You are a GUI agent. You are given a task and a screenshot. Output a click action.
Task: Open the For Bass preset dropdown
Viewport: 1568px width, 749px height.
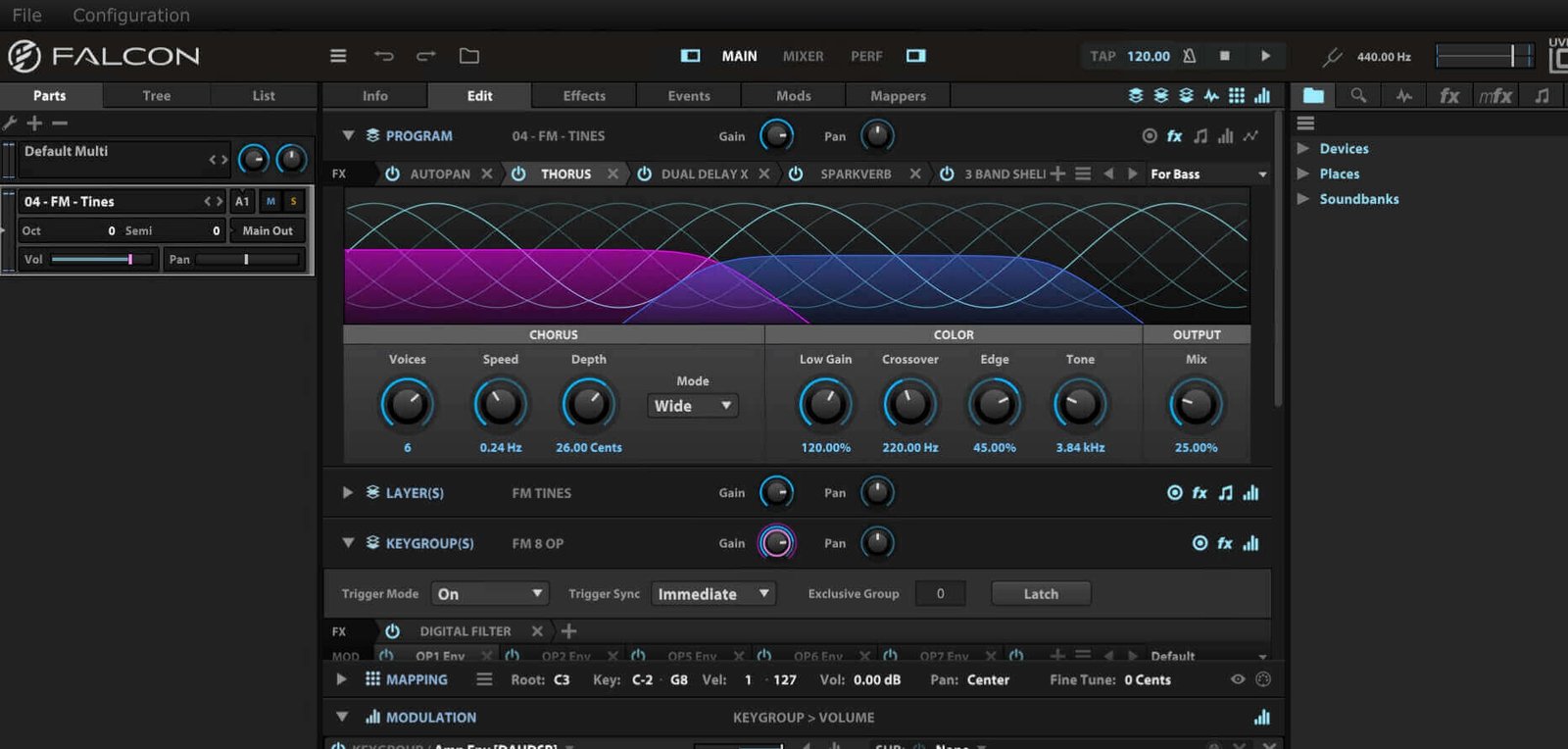pyautogui.click(x=1208, y=174)
